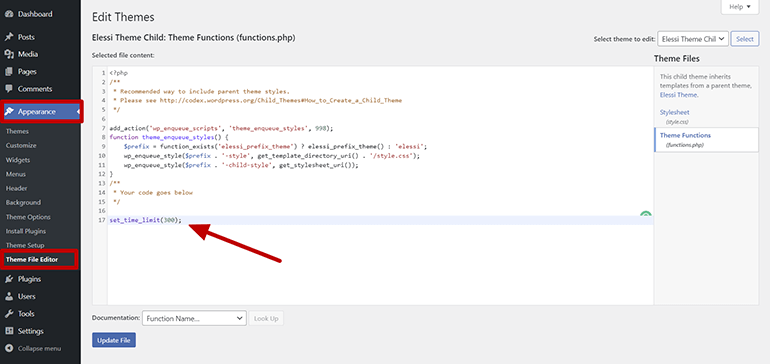
Task: Click empty line 16 in code editor
Action: coord(381,211)
